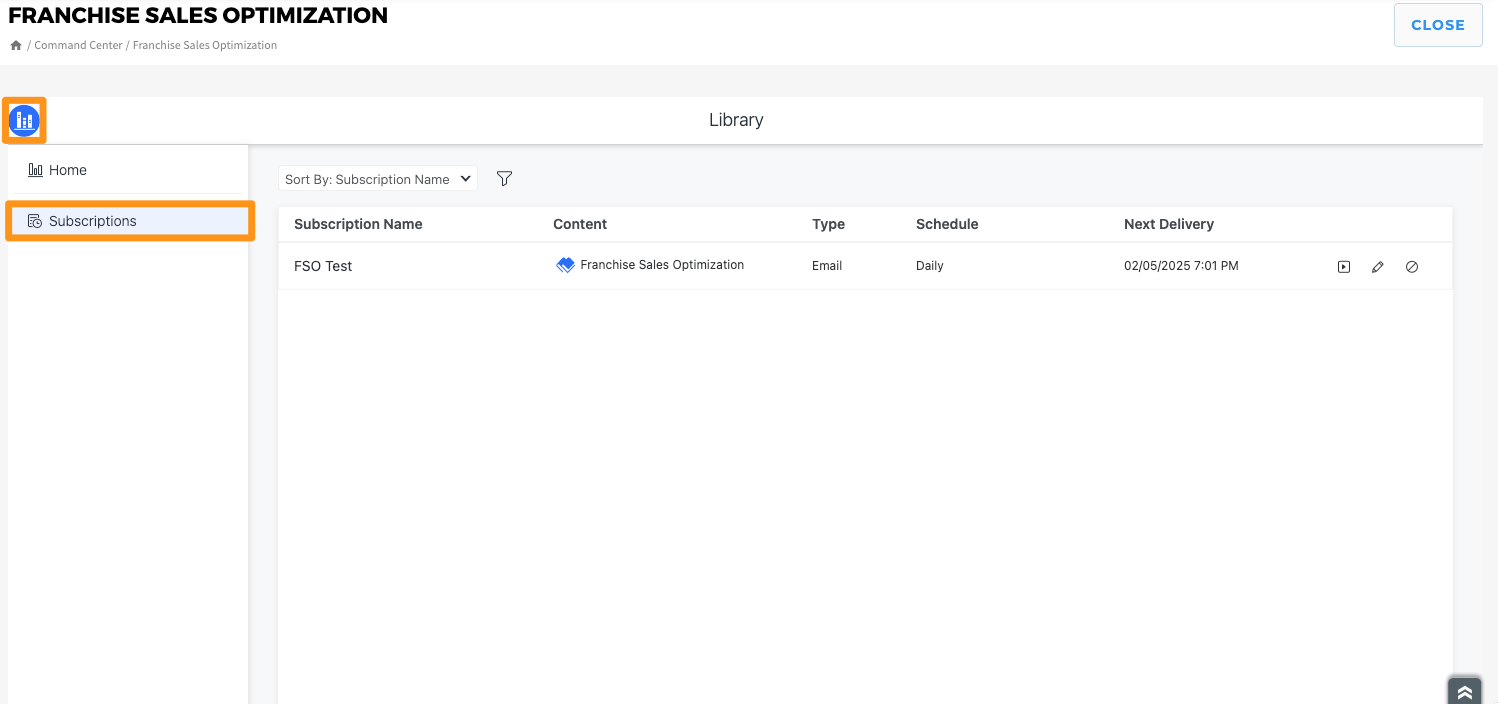Click the Franchise Sales Optimization content icon

565,265
